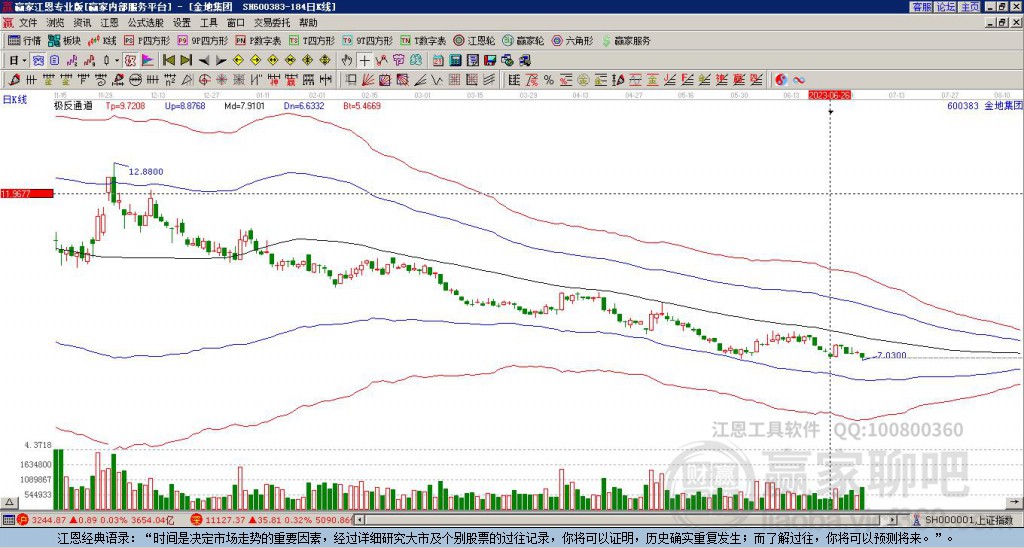The width and height of the screenshot is (1024, 548).
Task: Click the colorful flag icon
Action: 148,61
